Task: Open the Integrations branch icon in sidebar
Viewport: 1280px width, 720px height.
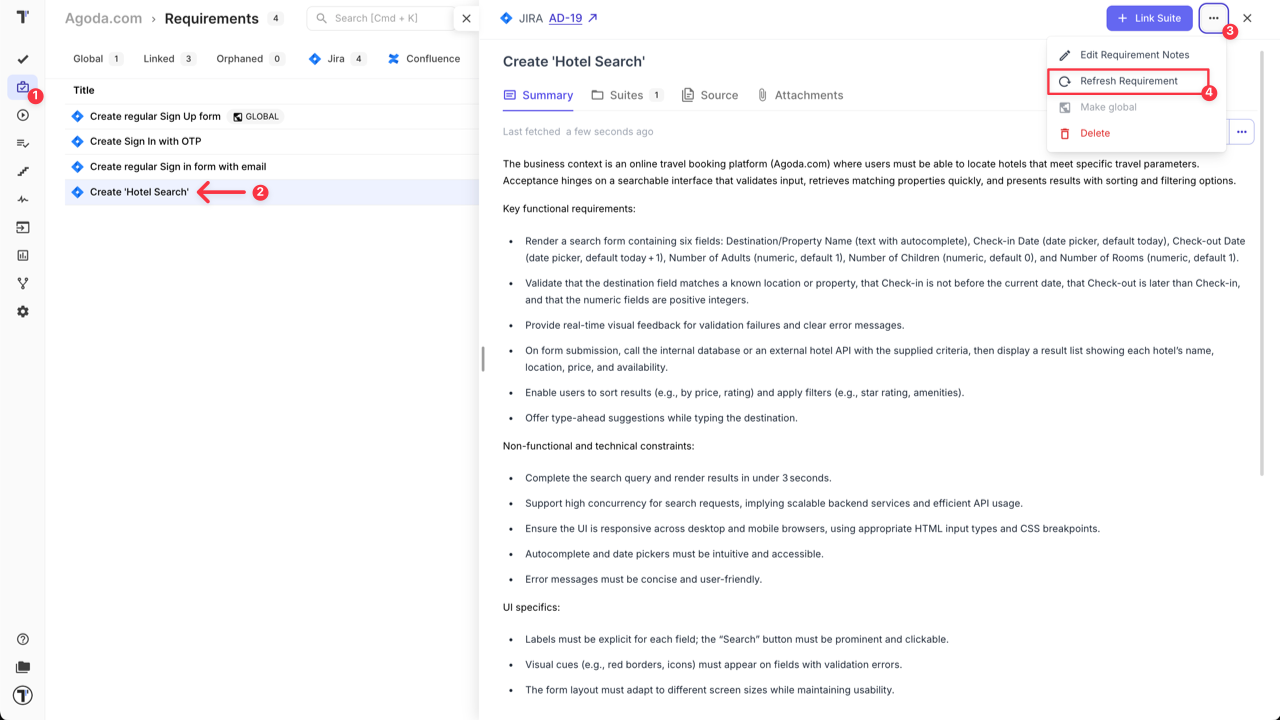Action: 22,283
